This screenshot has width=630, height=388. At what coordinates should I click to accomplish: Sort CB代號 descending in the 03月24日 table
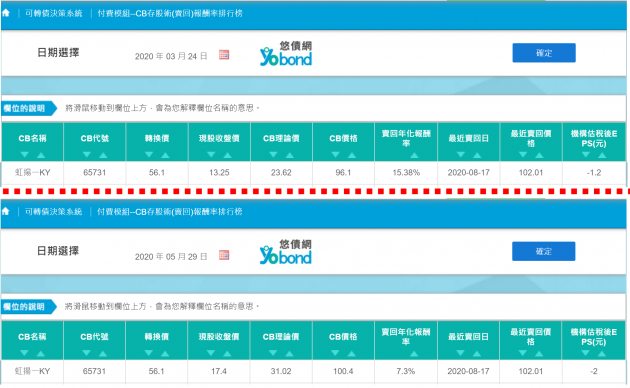tap(87, 155)
